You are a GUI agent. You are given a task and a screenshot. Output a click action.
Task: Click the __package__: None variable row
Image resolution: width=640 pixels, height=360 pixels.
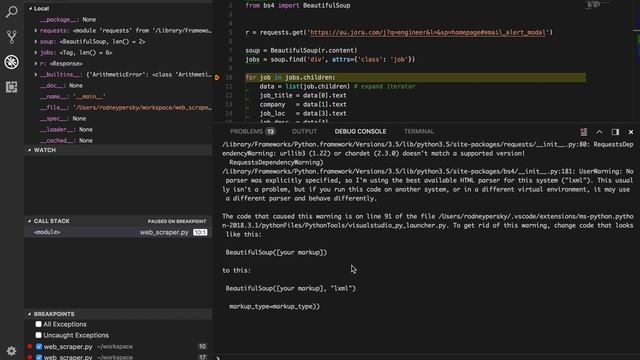pos(118,20)
